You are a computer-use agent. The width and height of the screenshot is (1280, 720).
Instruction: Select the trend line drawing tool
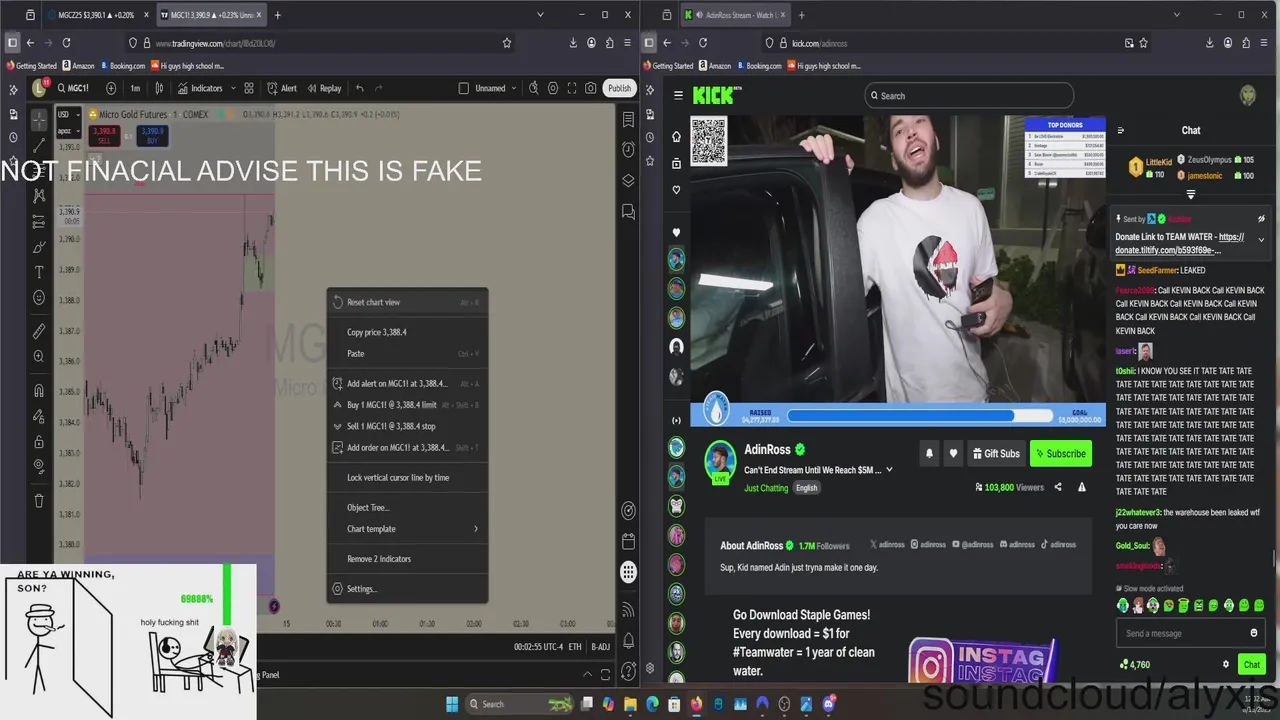[39, 146]
